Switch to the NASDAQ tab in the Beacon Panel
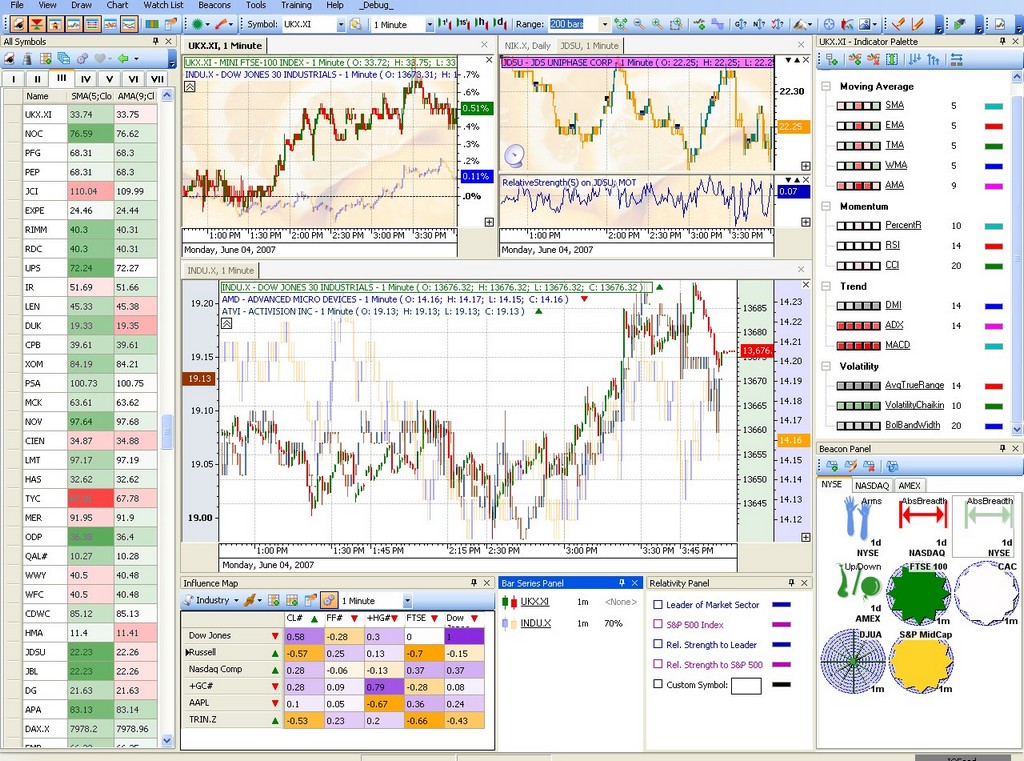Viewport: 1024px width, 761px height. 872,485
